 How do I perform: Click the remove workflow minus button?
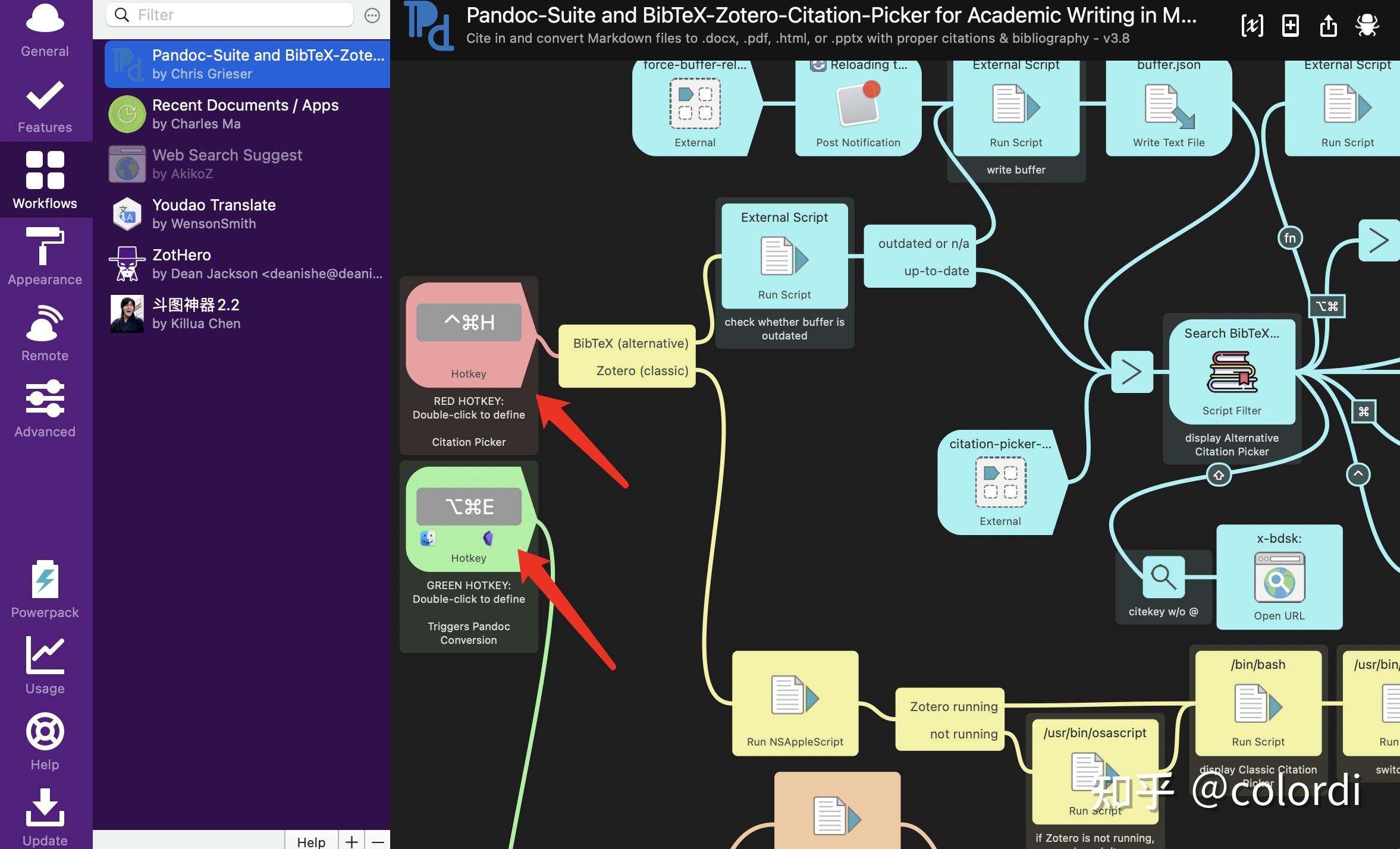pyautogui.click(x=378, y=841)
